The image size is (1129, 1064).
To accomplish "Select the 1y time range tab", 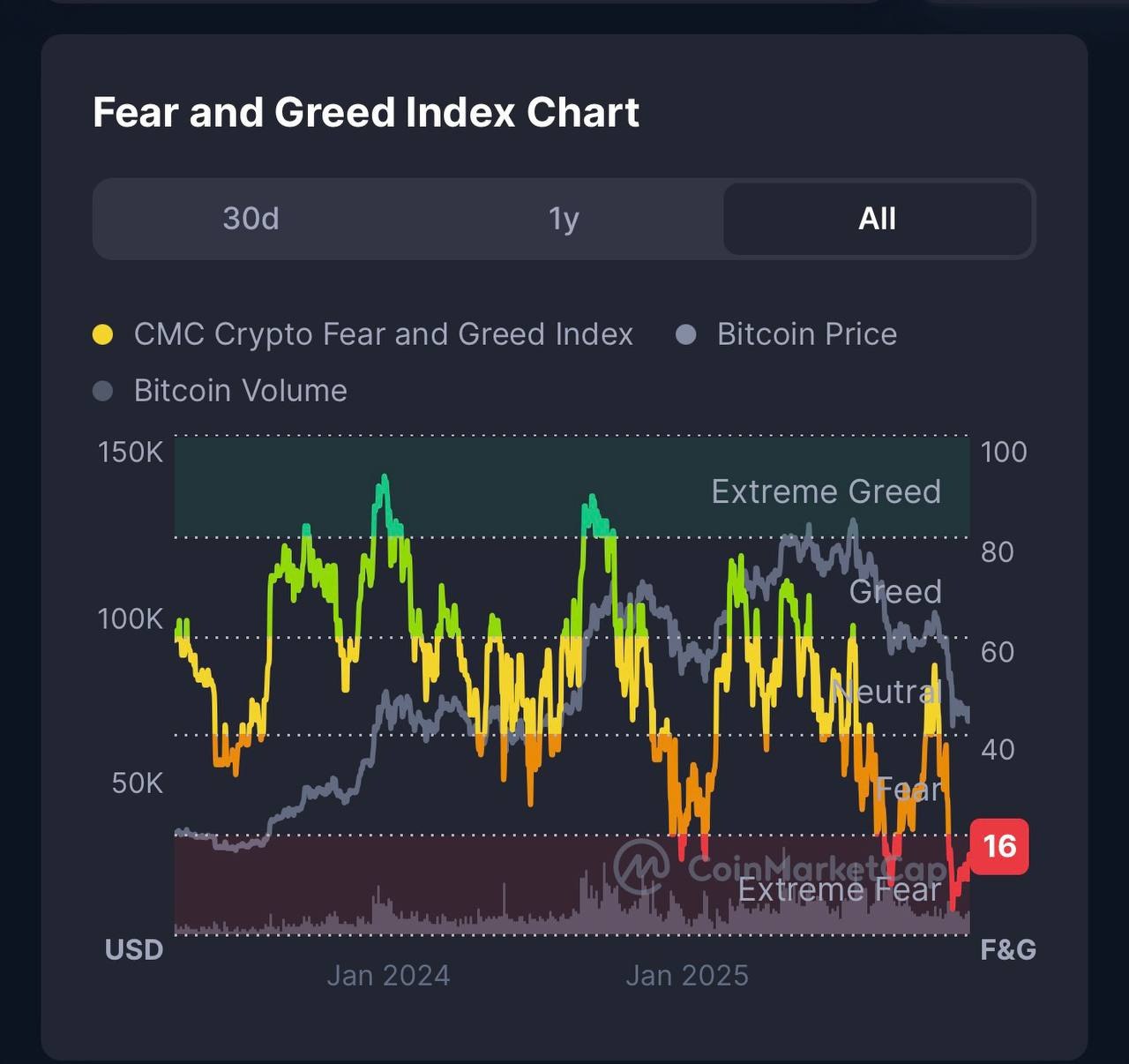I will pyautogui.click(x=564, y=219).
